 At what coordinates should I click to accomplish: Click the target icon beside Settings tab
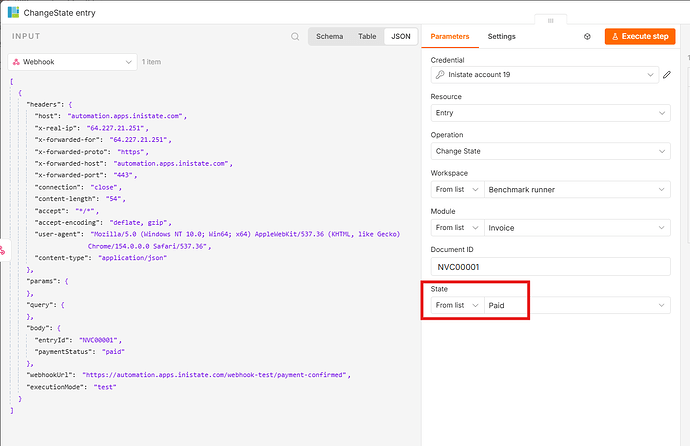coord(587,37)
